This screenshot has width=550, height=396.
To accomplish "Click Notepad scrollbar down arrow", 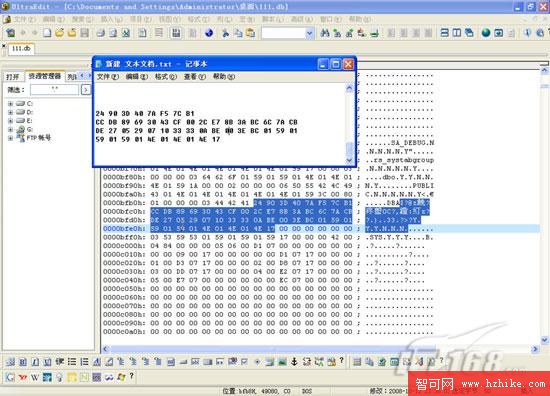I will [x=349, y=160].
